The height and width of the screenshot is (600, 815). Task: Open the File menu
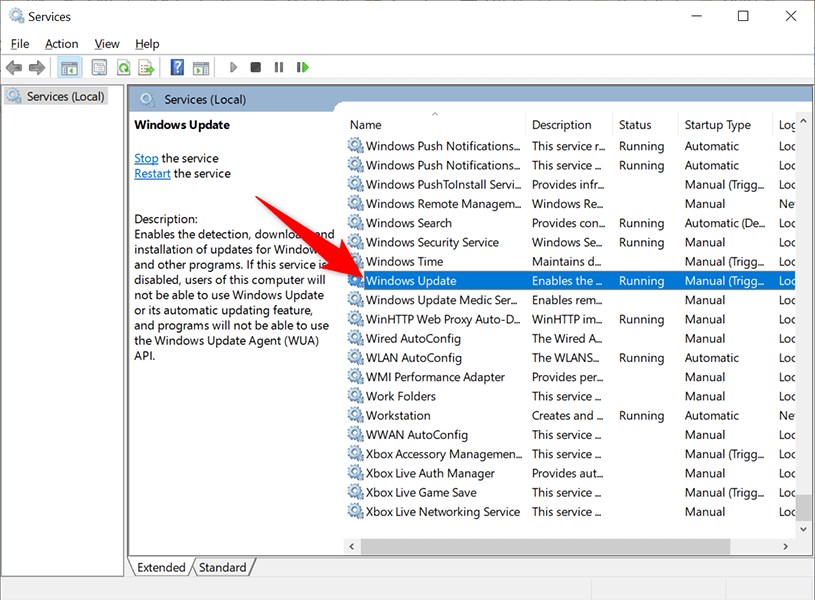20,44
